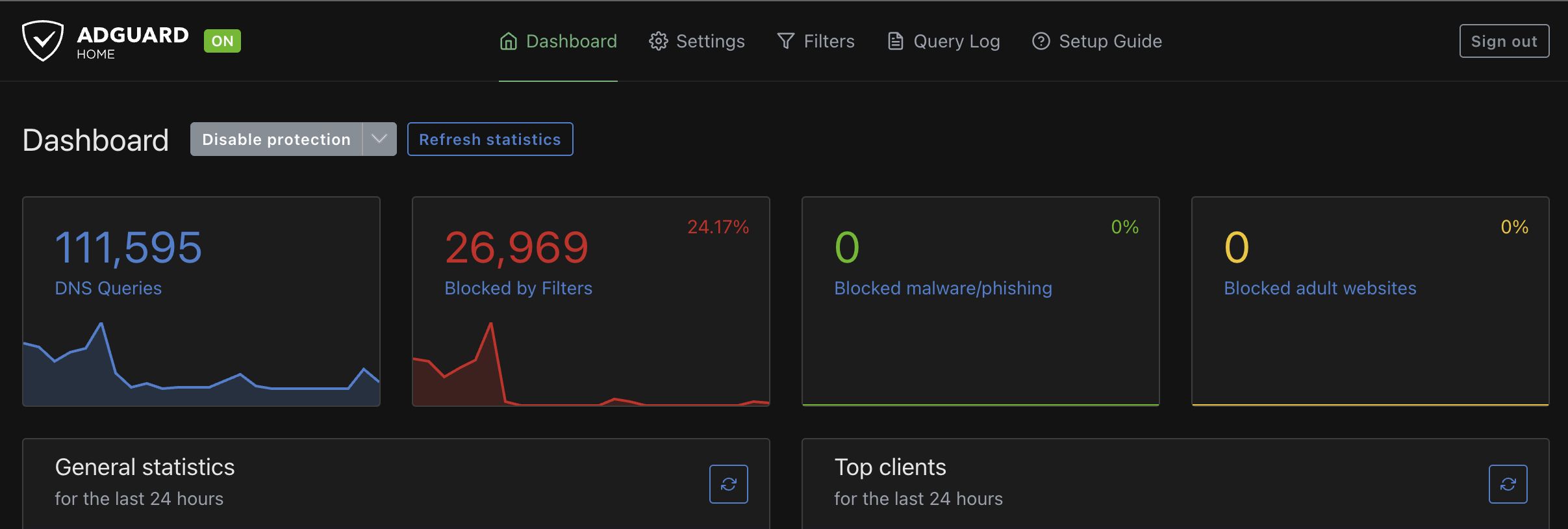1568x529 pixels.
Task: Click the green ON status badge
Action: tap(222, 41)
